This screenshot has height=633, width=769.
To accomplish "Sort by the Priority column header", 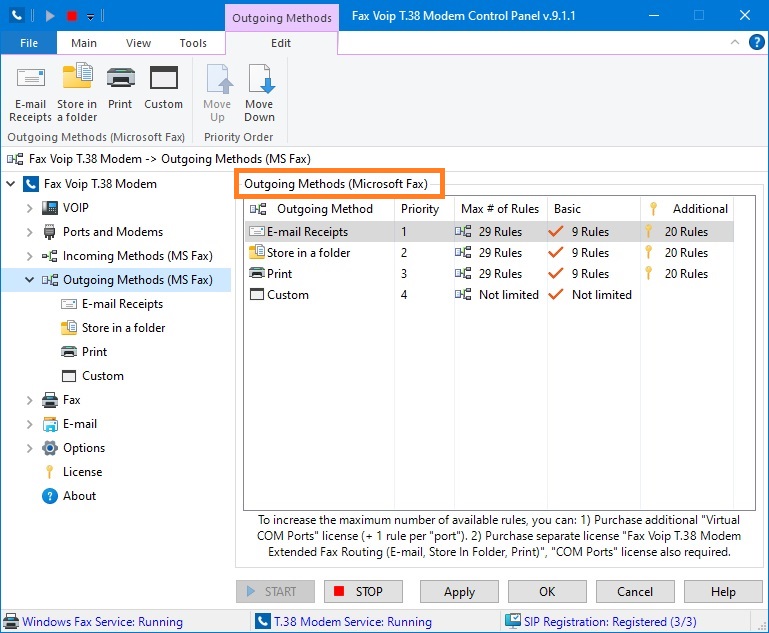I will [424, 209].
